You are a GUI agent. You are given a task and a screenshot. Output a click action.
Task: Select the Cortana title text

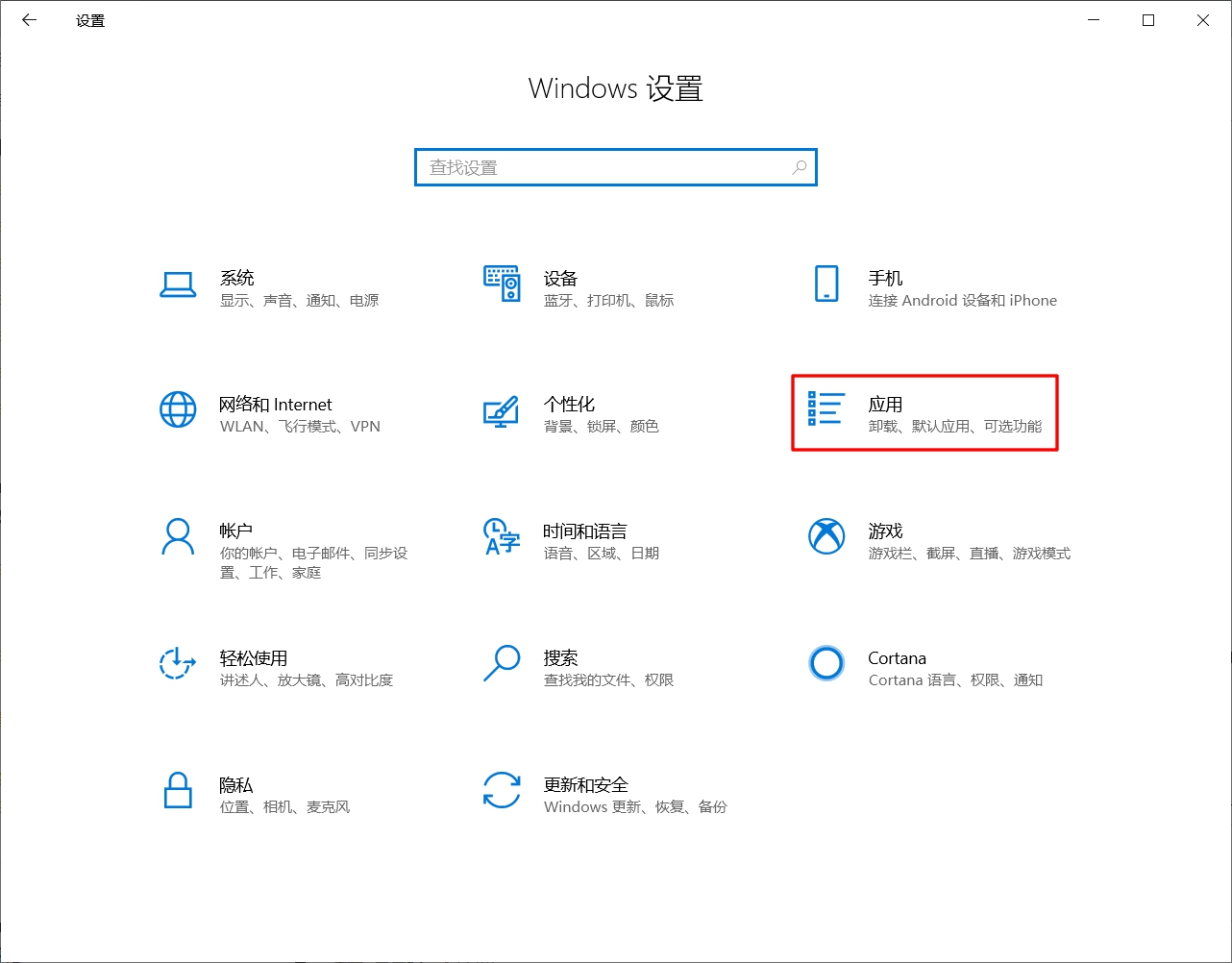(897, 658)
